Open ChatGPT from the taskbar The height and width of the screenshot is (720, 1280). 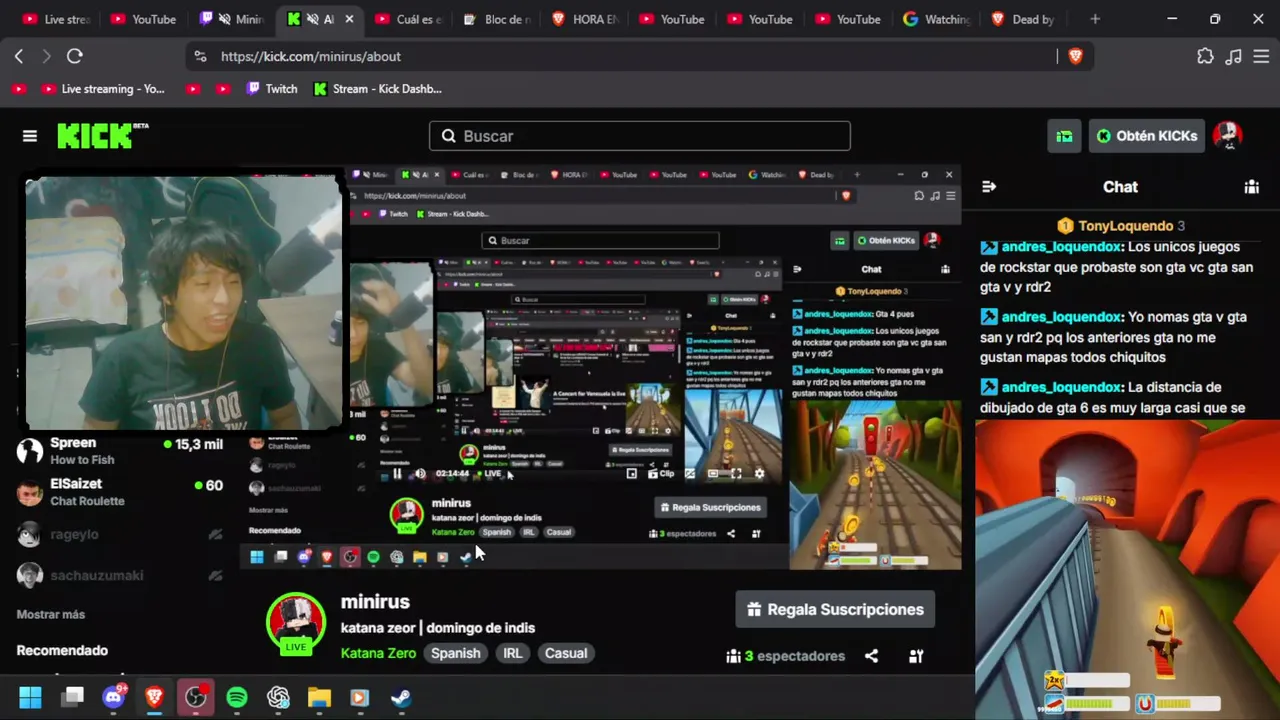pos(278,698)
